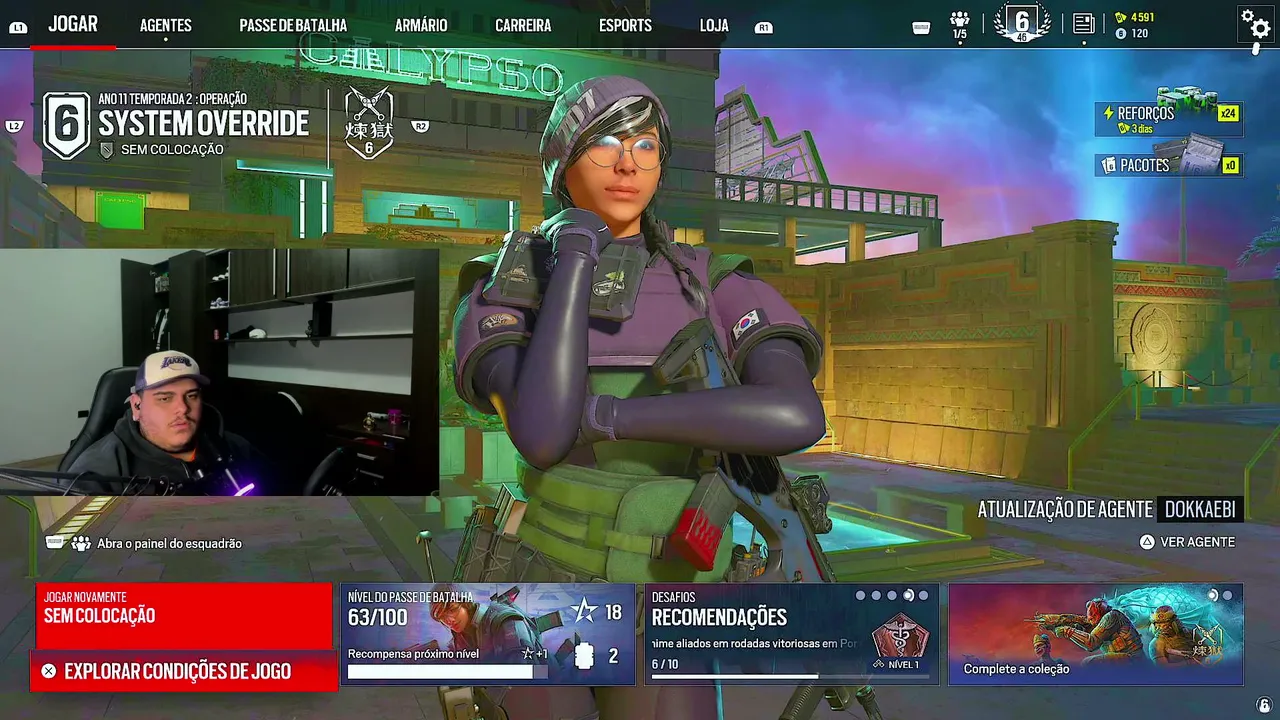Go to the Armário tab
The height and width of the screenshot is (720, 1280).
pyautogui.click(x=421, y=25)
